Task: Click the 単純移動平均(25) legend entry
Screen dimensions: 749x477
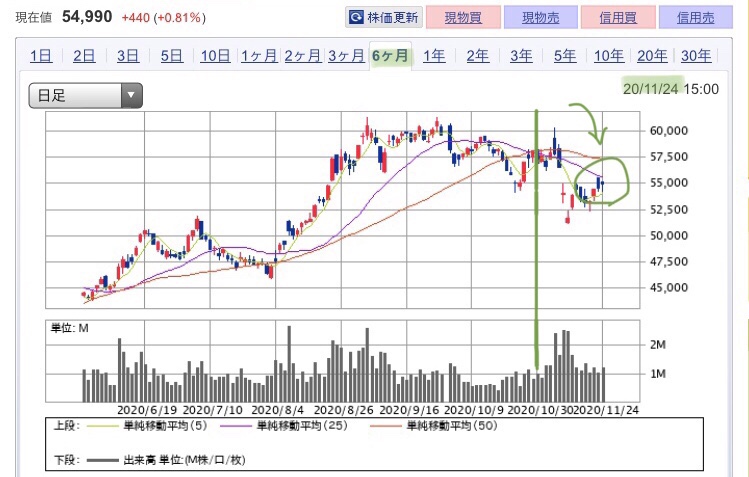Action: coord(301,425)
